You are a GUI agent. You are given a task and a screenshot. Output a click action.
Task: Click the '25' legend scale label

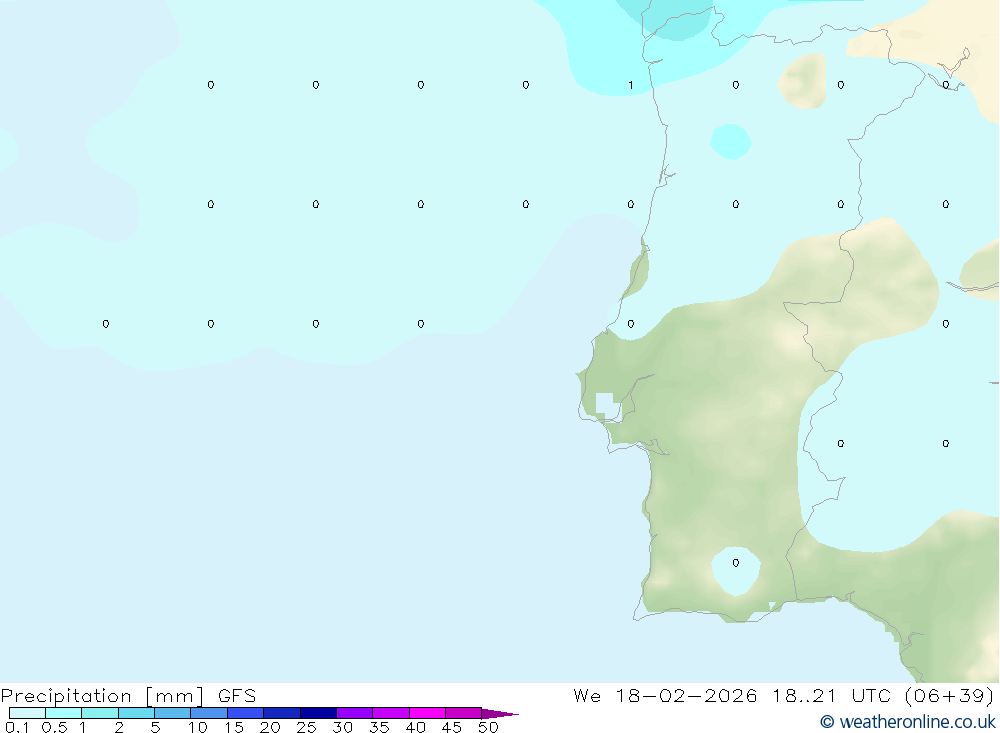(306, 727)
